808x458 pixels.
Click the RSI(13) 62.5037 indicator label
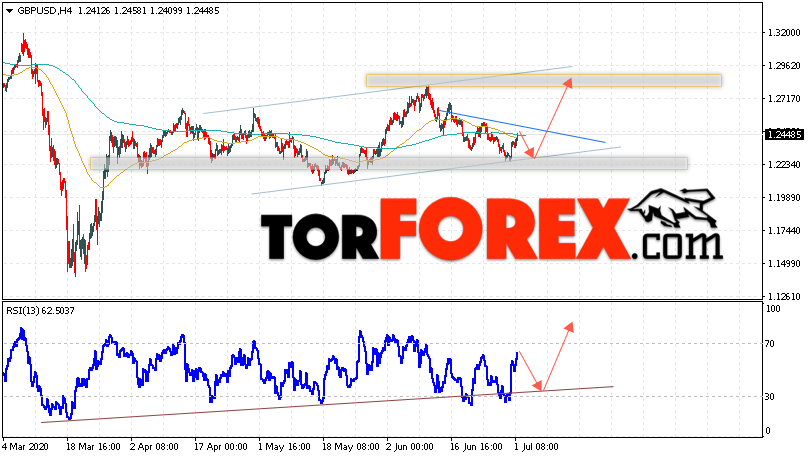pos(40,311)
